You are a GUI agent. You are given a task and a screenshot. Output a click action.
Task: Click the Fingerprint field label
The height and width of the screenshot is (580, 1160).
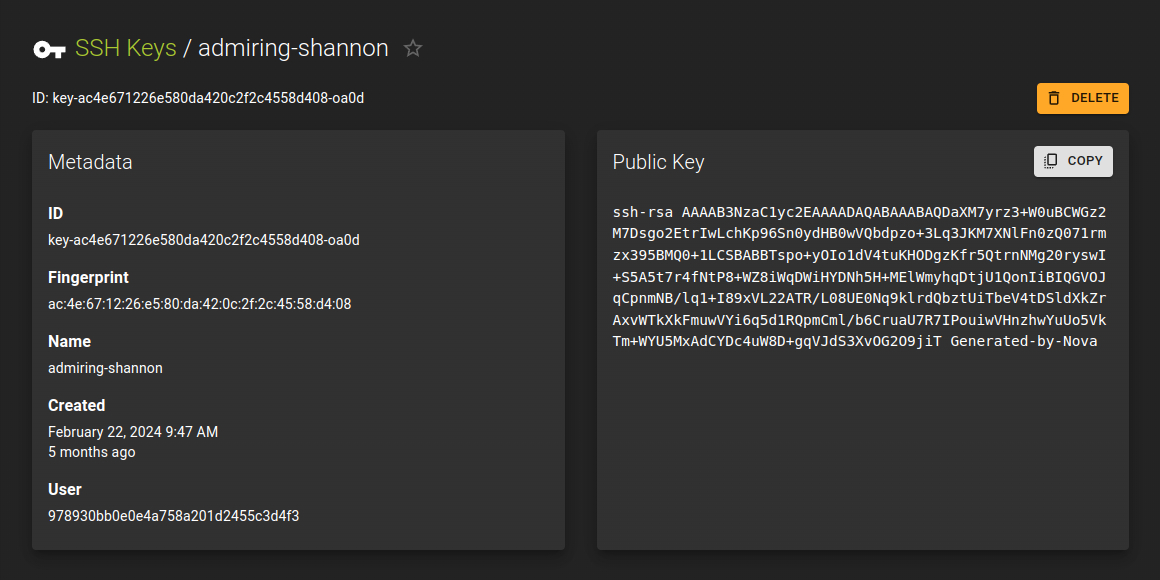tap(89, 277)
